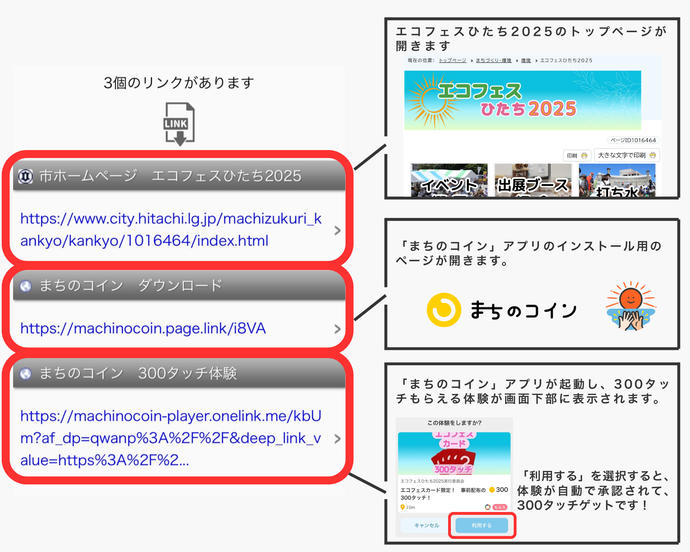Viewport: 690px width, 552px height.
Task: Click the 大きな文字で印刷 button
Action: pos(628,155)
